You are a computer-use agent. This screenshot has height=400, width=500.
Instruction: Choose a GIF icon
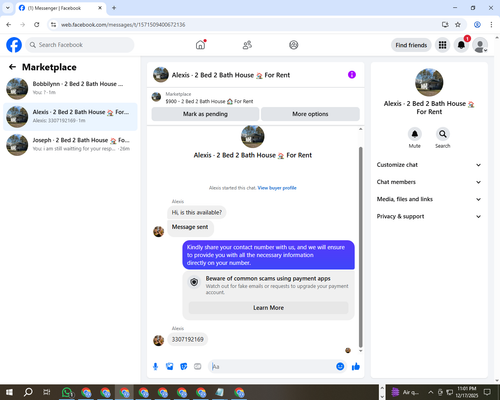(x=198, y=367)
